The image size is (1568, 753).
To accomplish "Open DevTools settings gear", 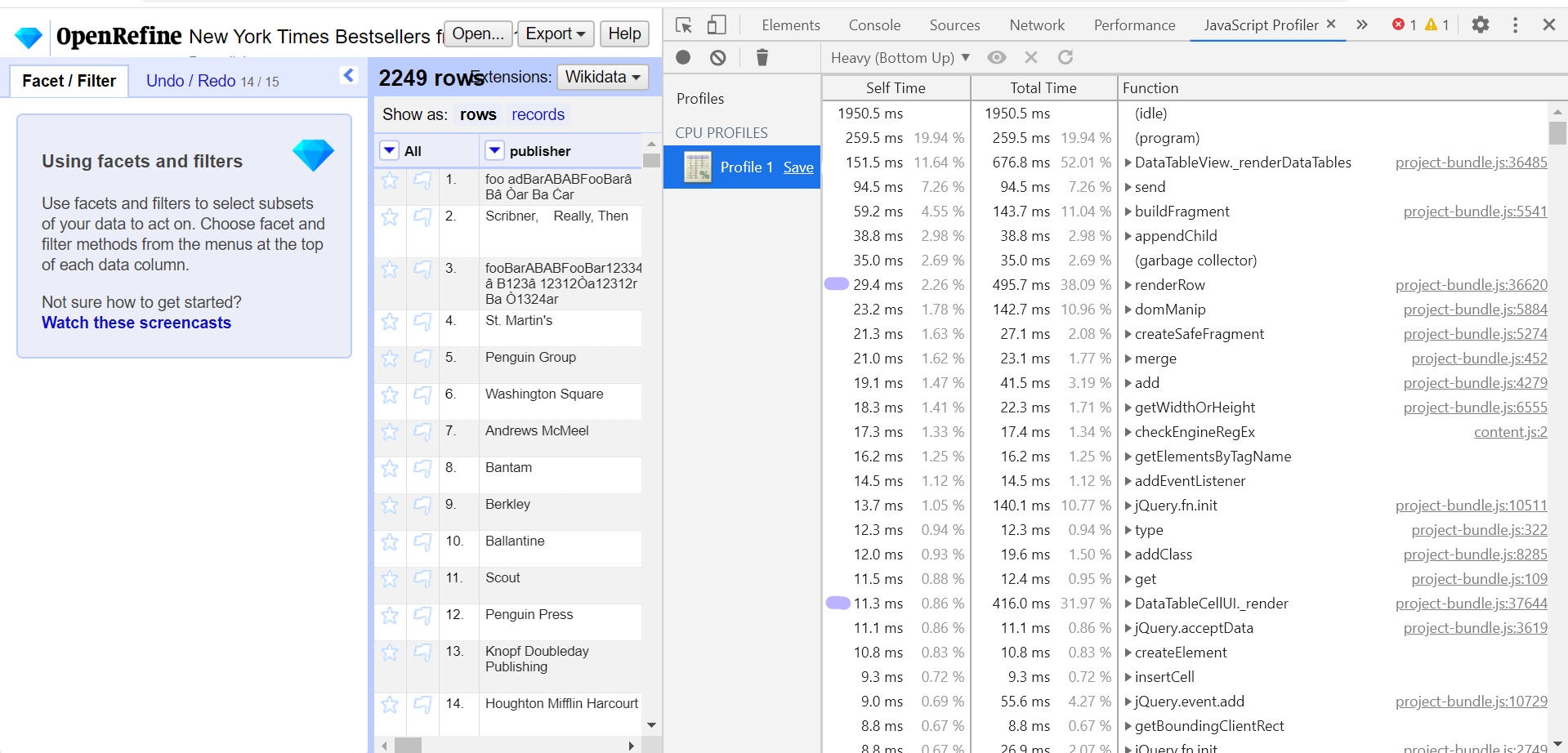I will click(x=1480, y=25).
